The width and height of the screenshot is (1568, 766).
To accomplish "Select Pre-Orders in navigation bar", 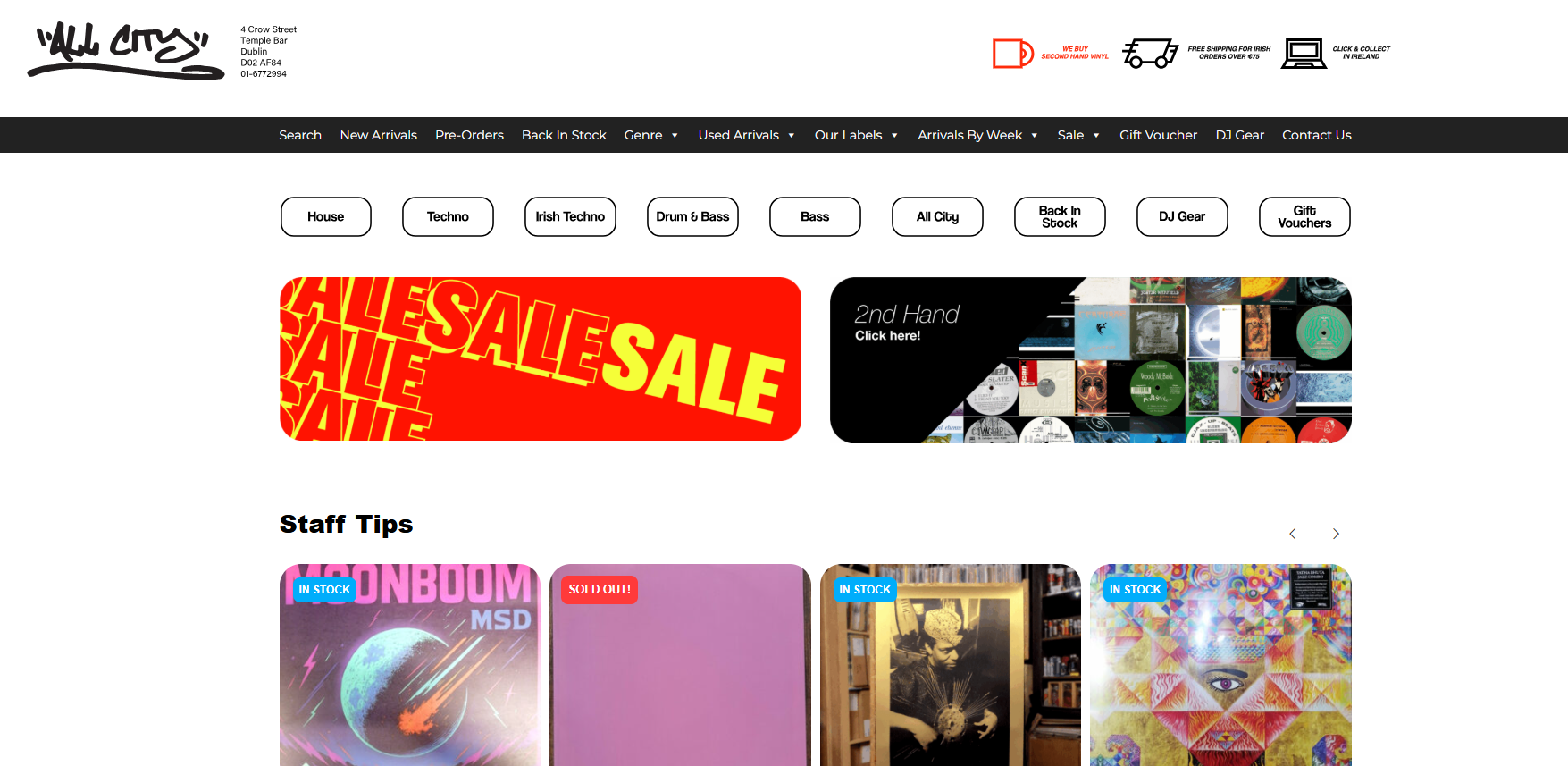I will click(x=469, y=135).
